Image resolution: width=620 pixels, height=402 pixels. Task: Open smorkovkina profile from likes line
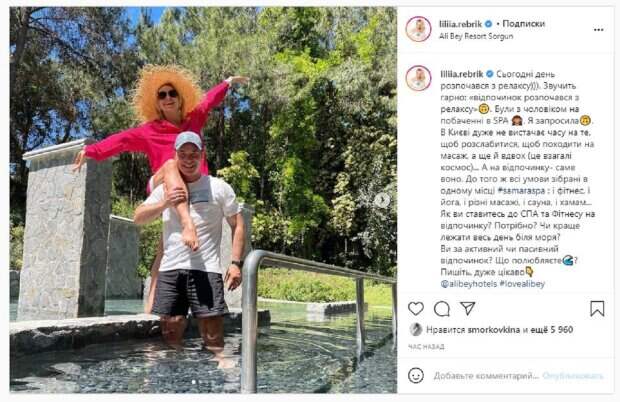point(493,330)
